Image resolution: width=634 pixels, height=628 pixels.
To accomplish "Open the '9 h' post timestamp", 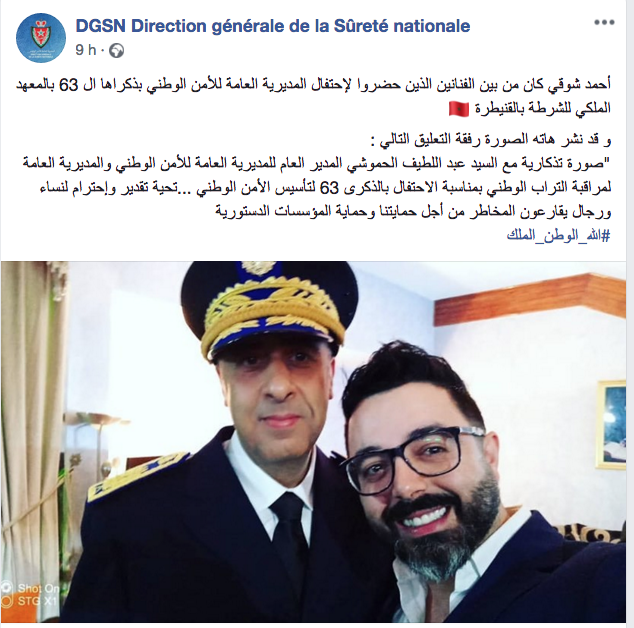I will 86,50.
